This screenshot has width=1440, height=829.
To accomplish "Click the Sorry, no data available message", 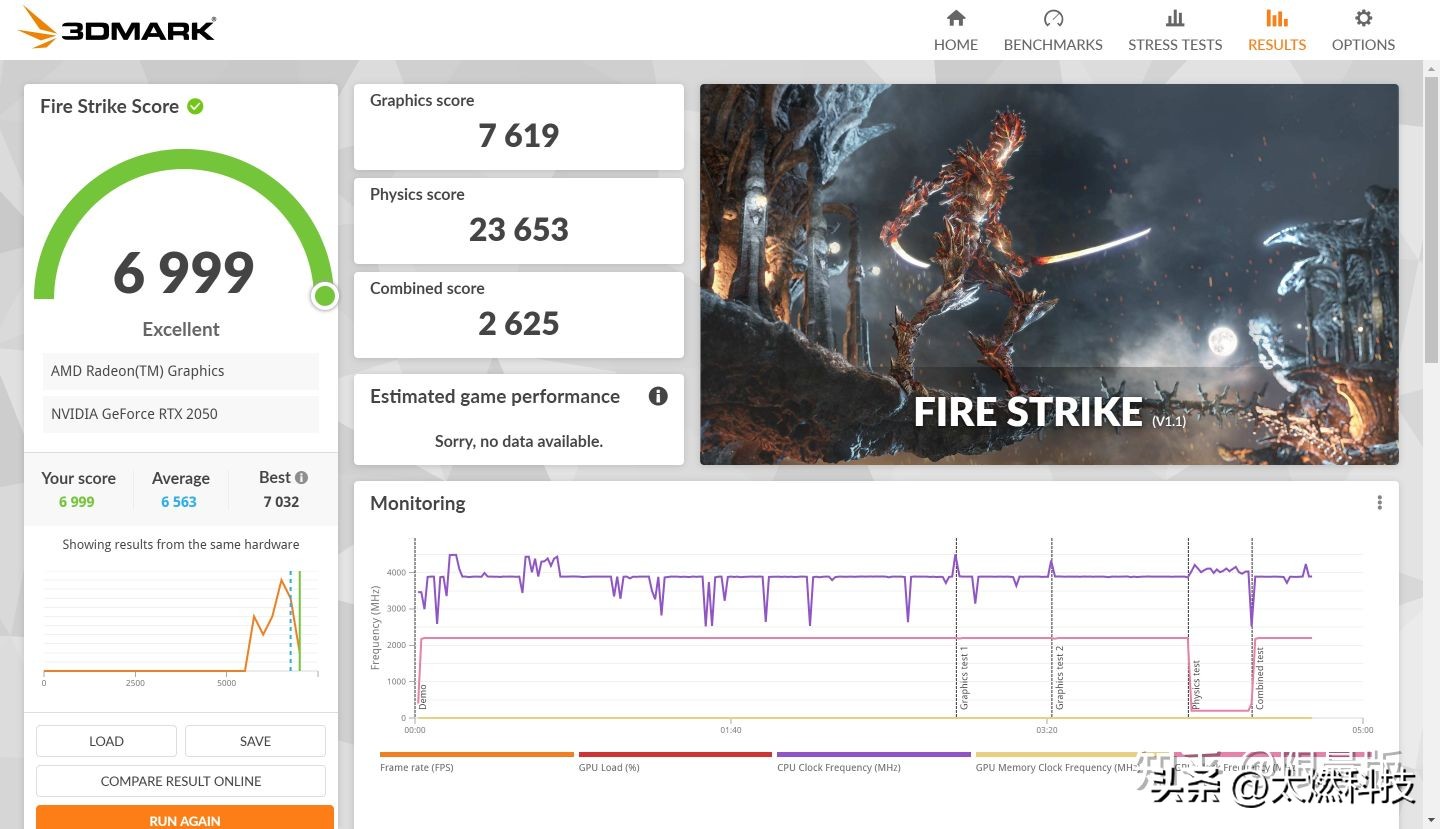I will tap(518, 441).
